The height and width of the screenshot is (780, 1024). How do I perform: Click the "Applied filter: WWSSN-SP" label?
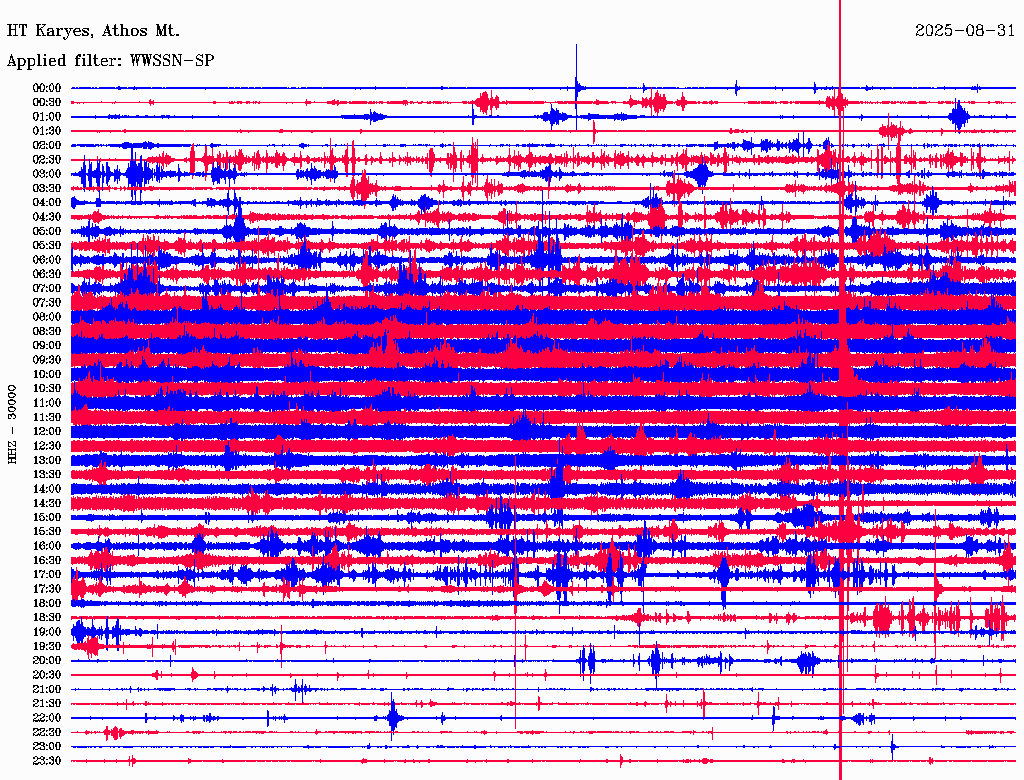110,61
